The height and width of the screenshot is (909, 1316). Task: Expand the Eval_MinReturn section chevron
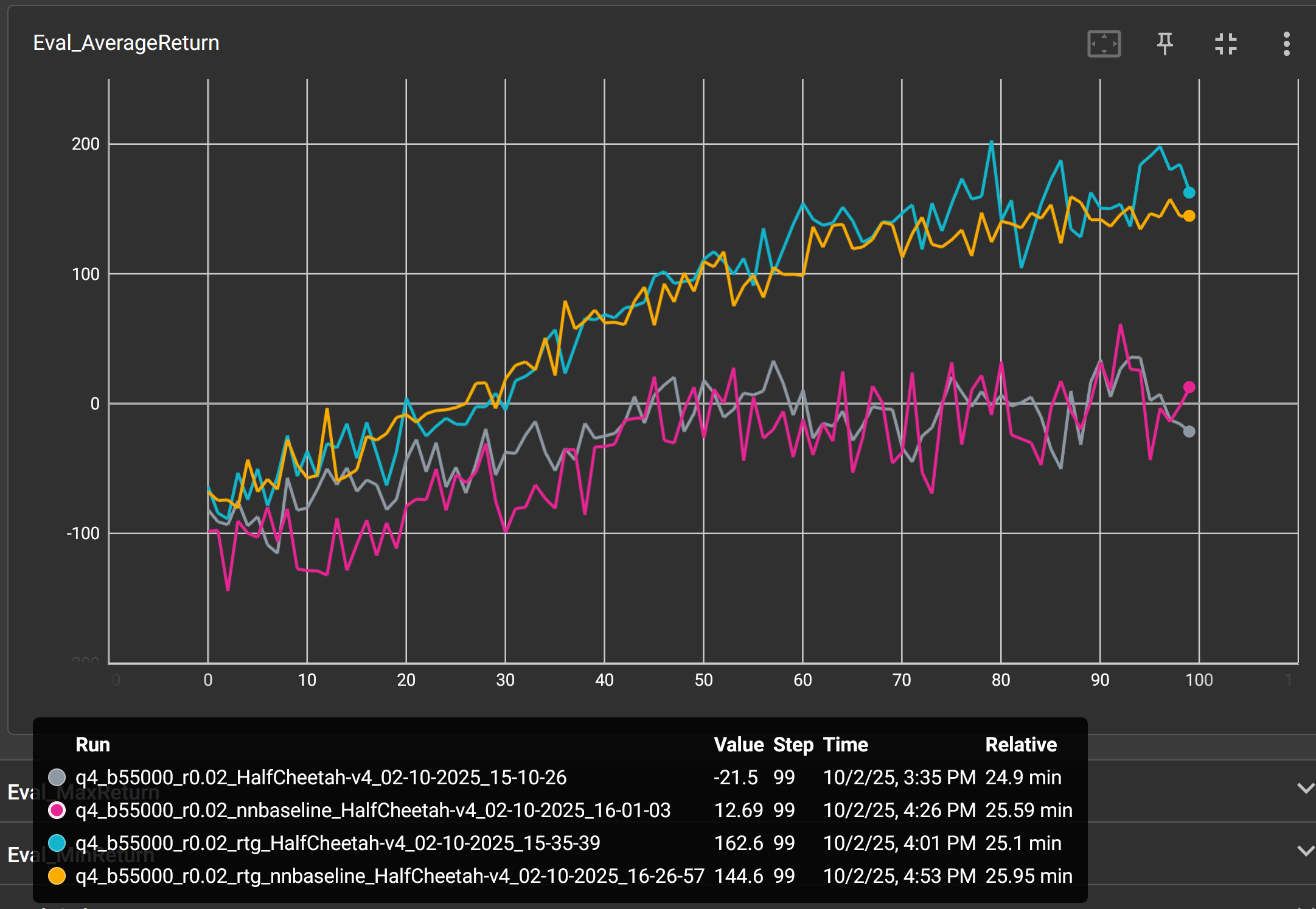[1305, 851]
